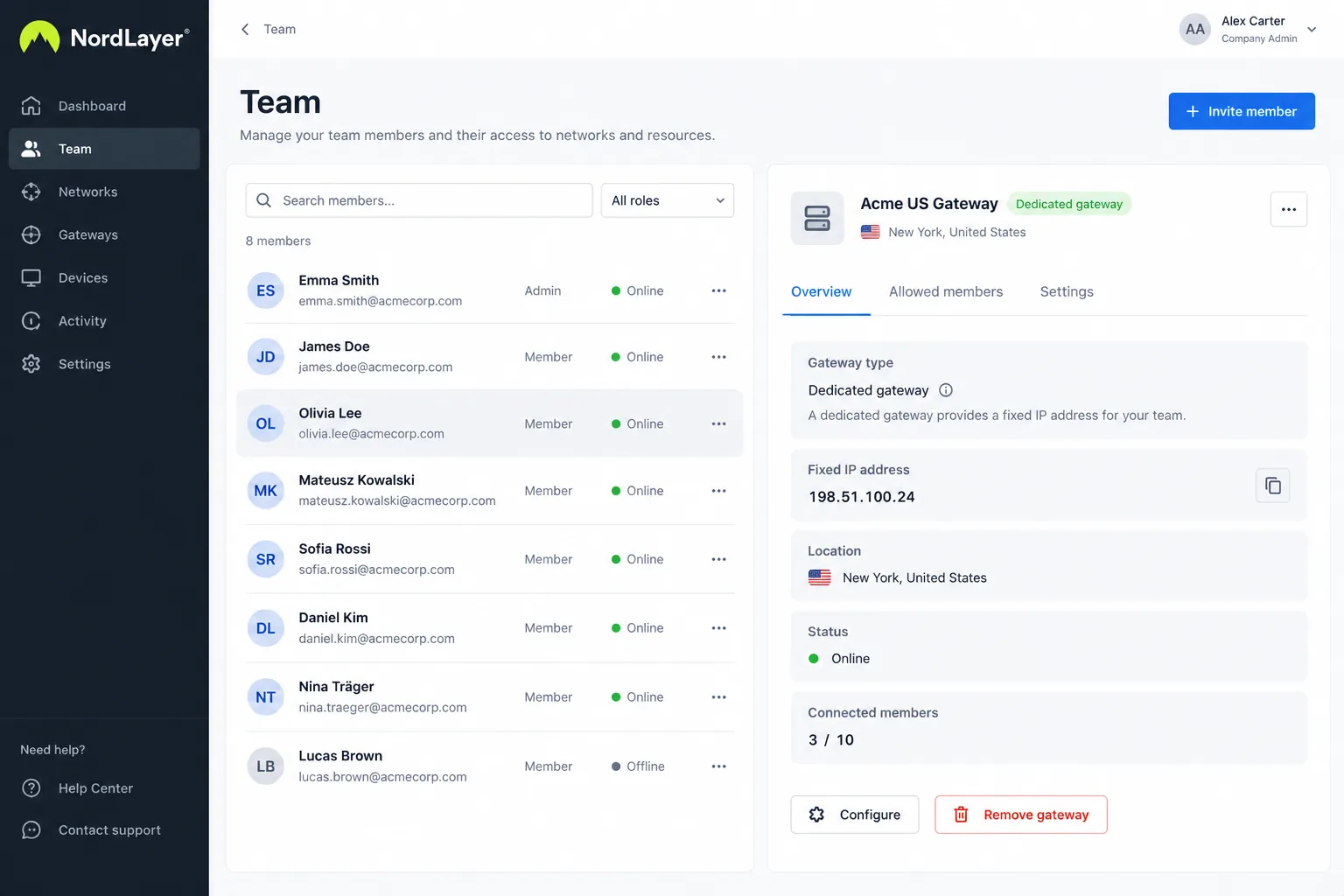Open options menu for James Doe
Viewport: 1344px width, 896px height.
718,357
